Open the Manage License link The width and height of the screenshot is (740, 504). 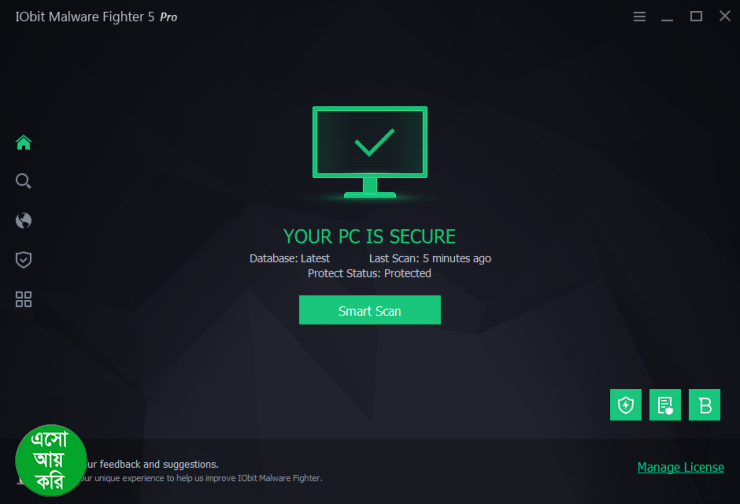[681, 467]
